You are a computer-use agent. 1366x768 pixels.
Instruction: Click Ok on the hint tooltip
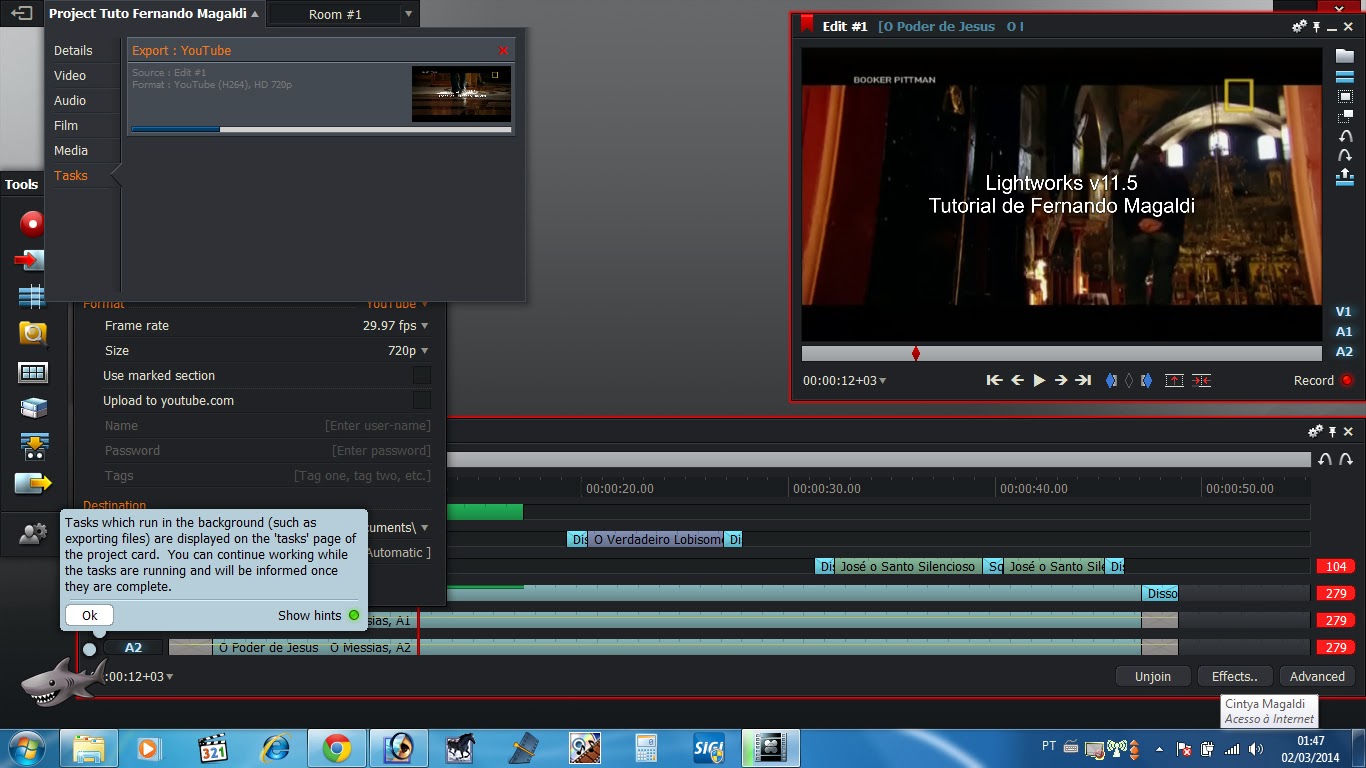point(89,615)
